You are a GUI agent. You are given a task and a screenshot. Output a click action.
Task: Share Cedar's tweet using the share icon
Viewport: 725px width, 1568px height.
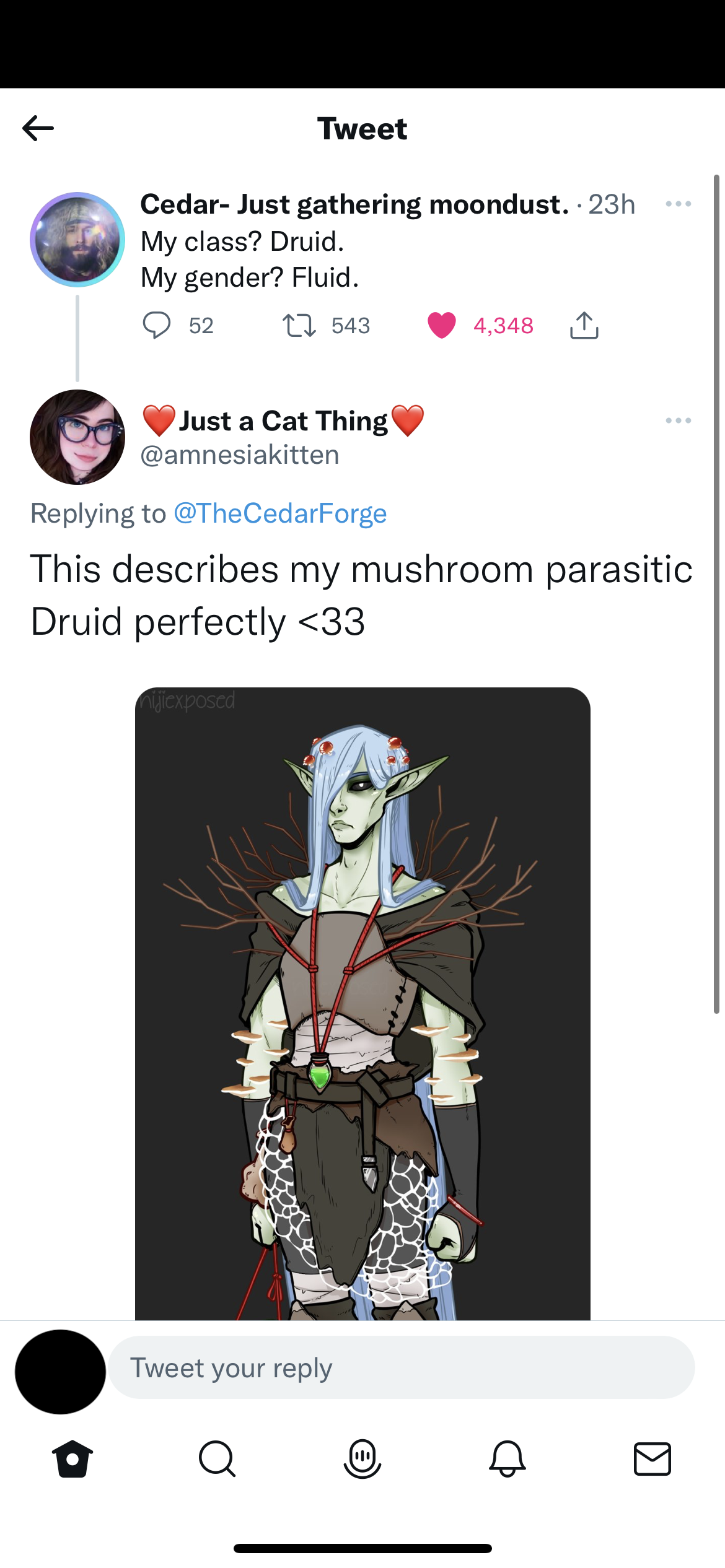click(584, 325)
